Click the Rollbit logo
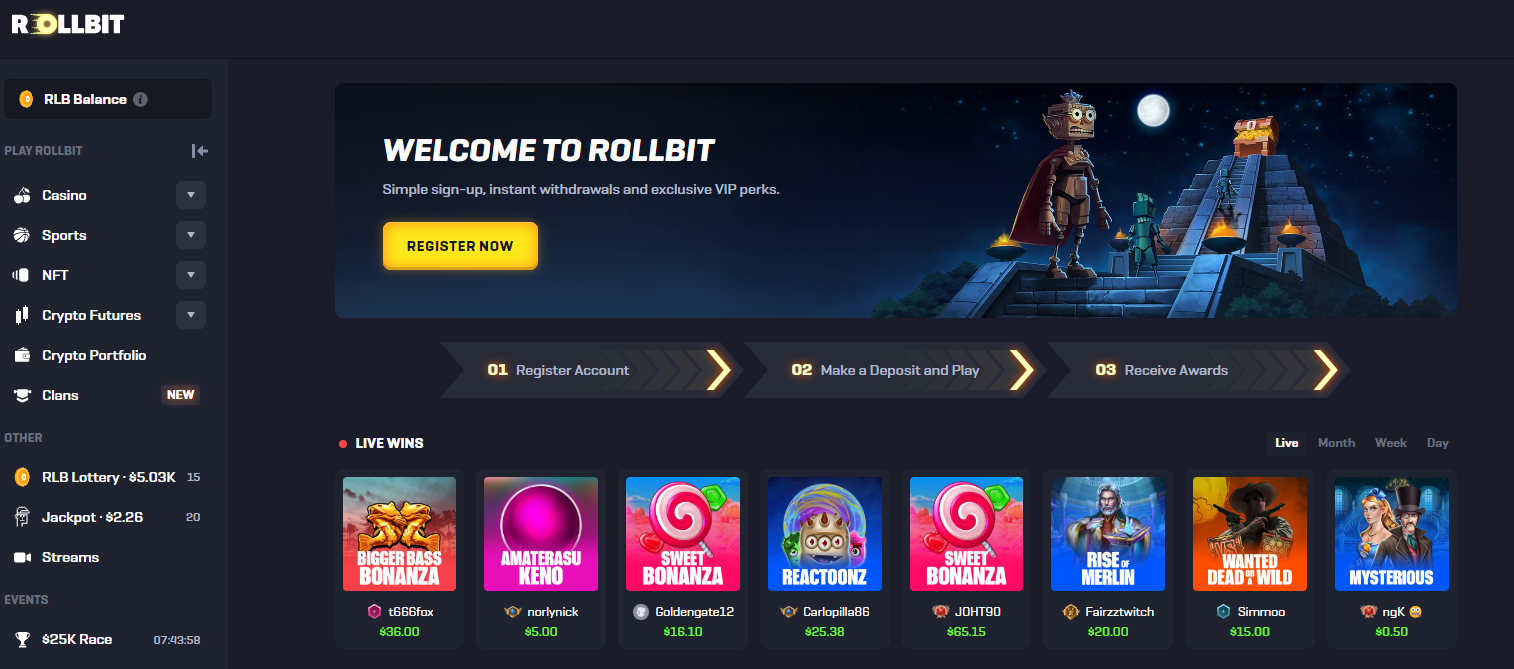1514x669 pixels. pyautogui.click(x=68, y=24)
